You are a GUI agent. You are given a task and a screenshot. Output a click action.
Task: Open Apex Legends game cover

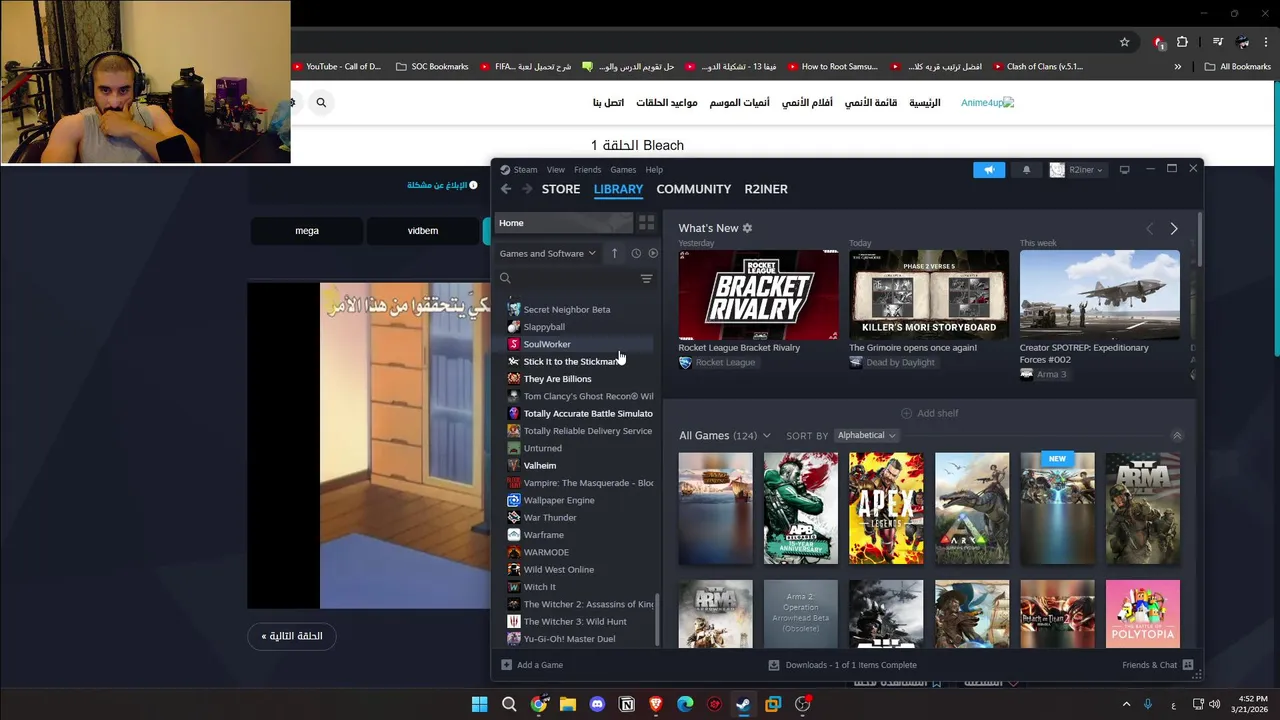[886, 508]
